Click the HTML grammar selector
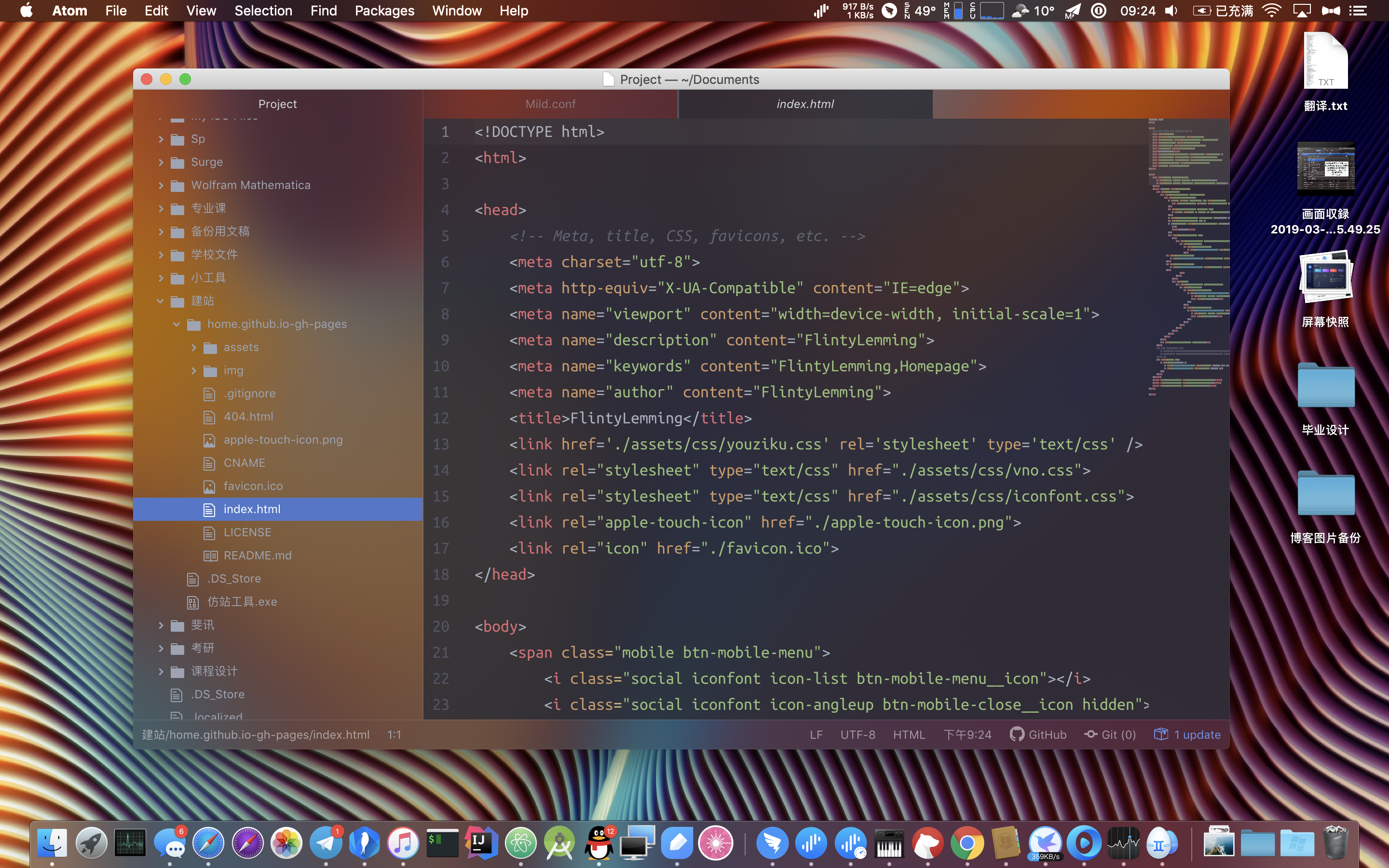Screen dimensions: 1389x868 [909, 734]
